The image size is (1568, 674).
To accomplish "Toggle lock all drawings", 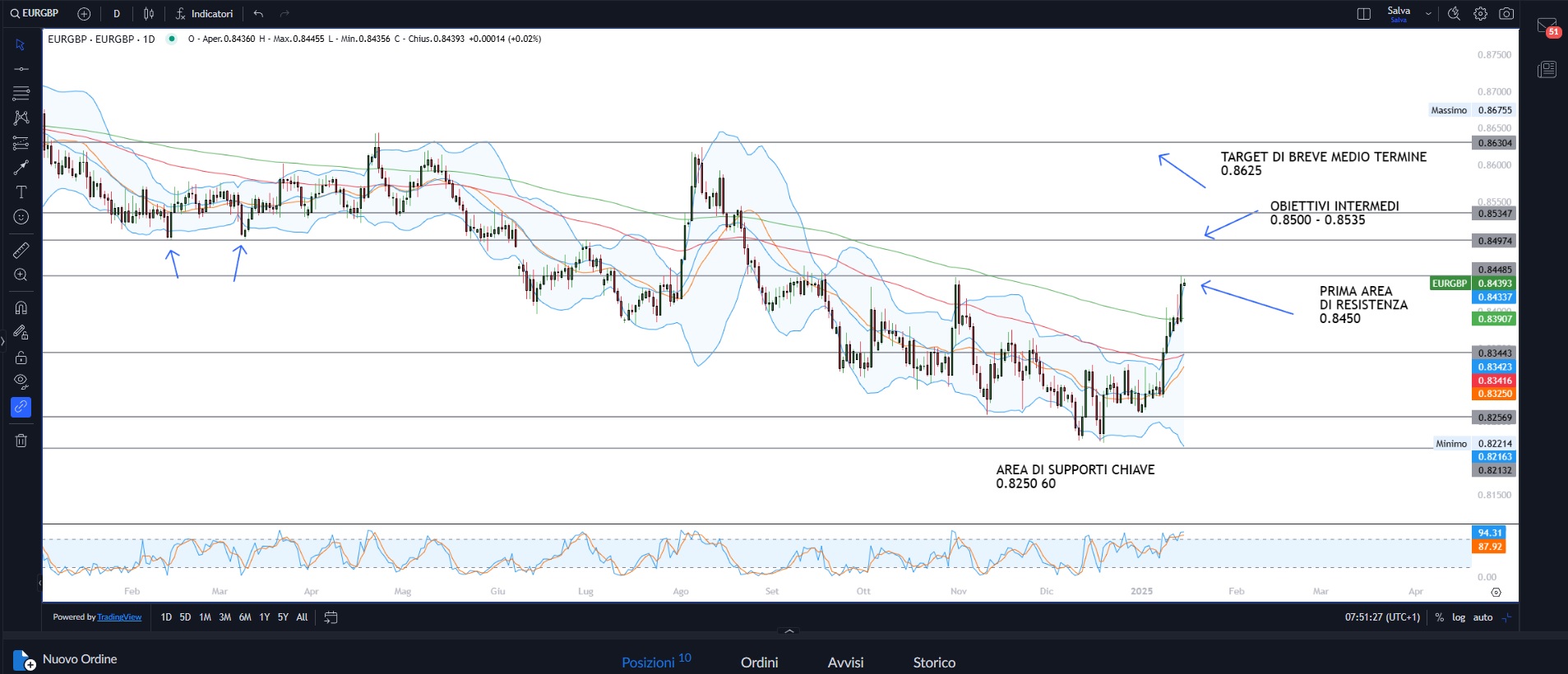I will point(21,358).
